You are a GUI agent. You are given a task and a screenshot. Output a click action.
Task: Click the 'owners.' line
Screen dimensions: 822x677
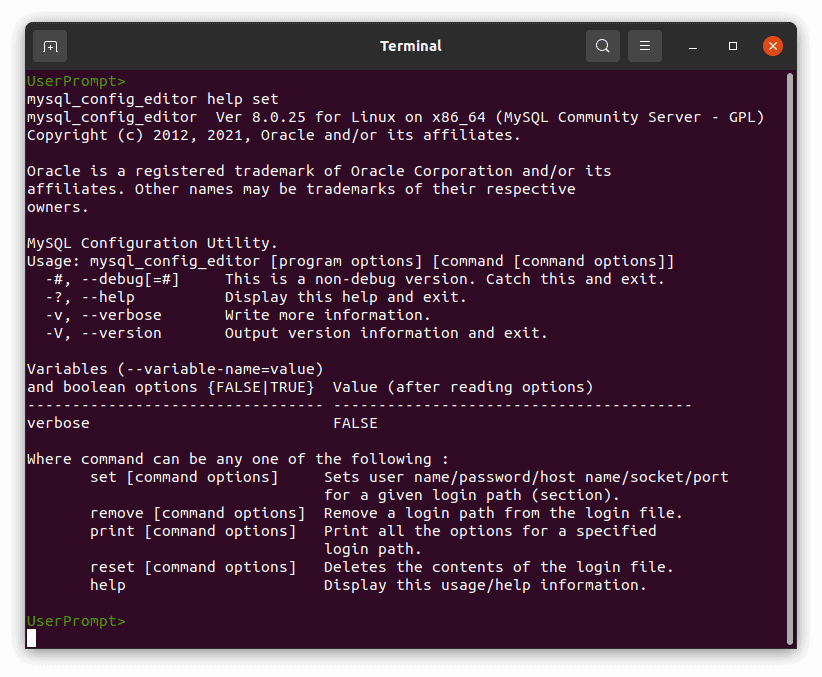point(58,207)
